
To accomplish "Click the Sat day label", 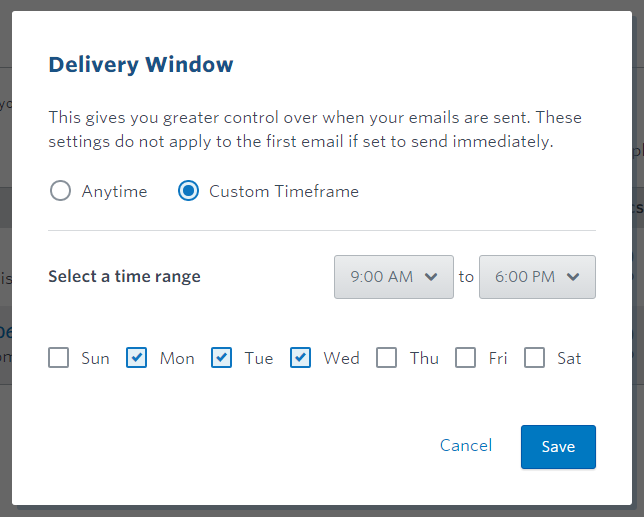I will (x=569, y=358).
